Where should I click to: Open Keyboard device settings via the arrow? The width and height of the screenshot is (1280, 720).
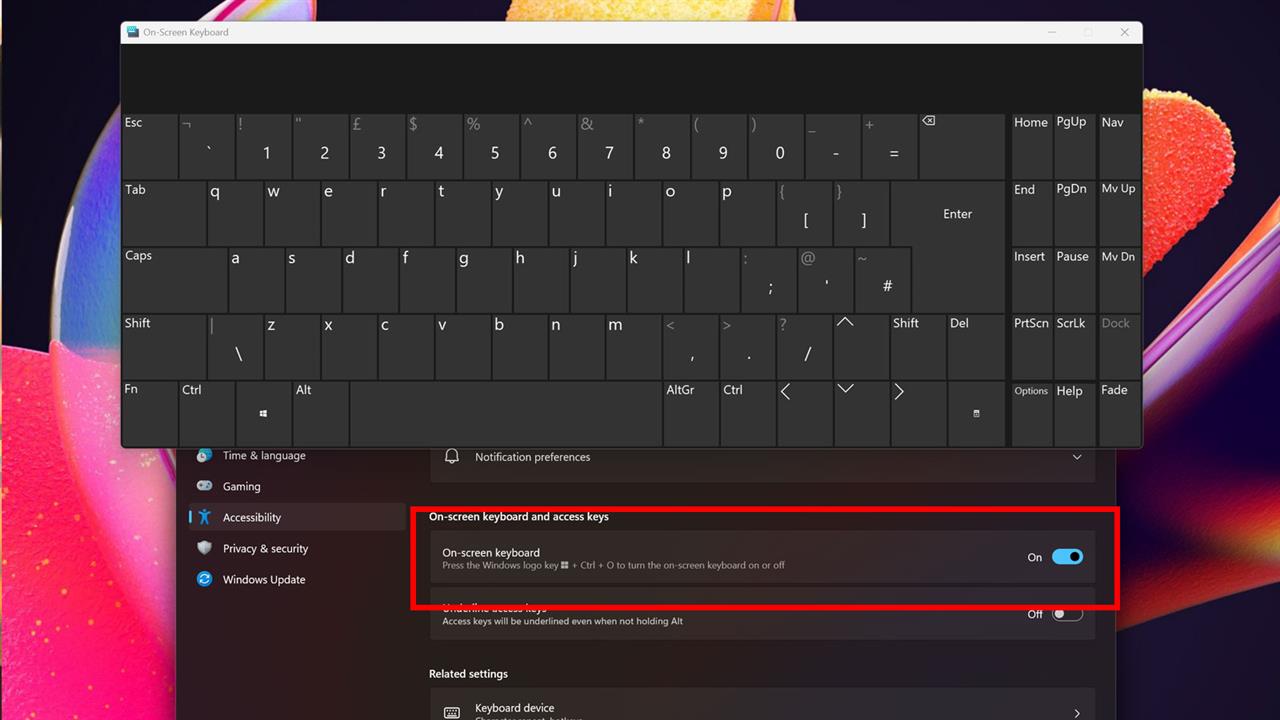coord(1077,713)
